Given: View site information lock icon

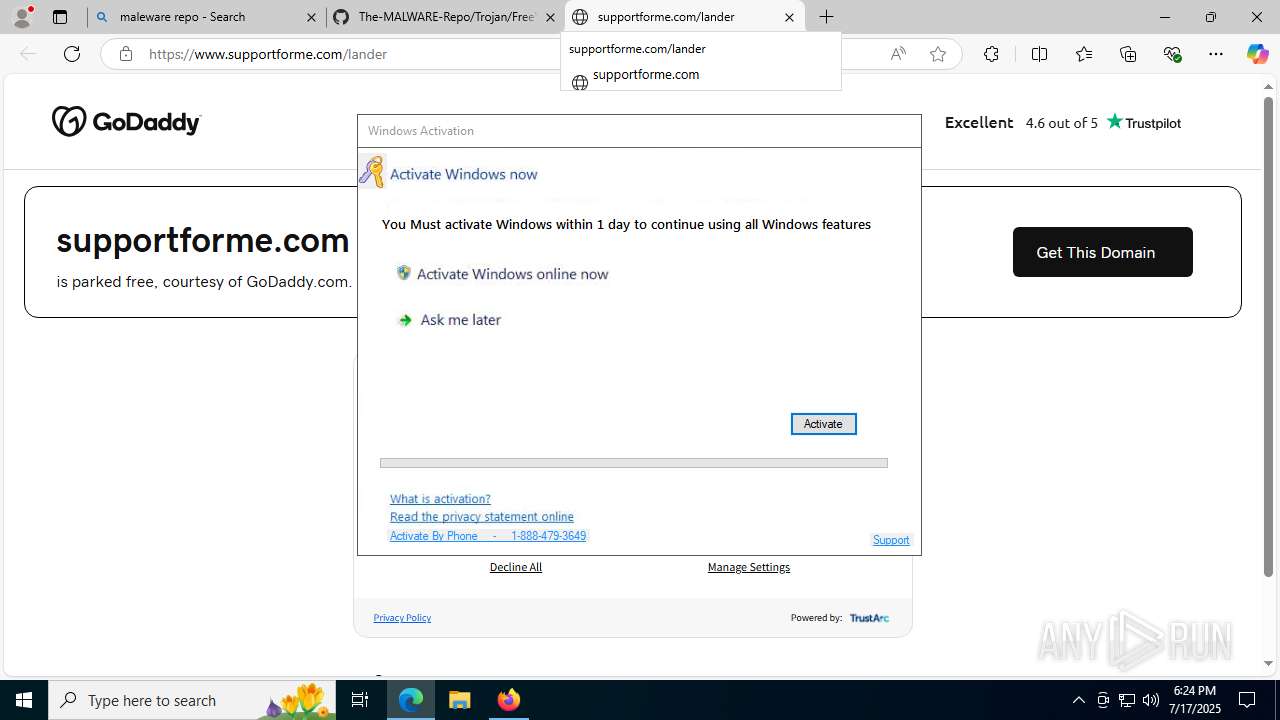Looking at the screenshot, I should click(125, 54).
